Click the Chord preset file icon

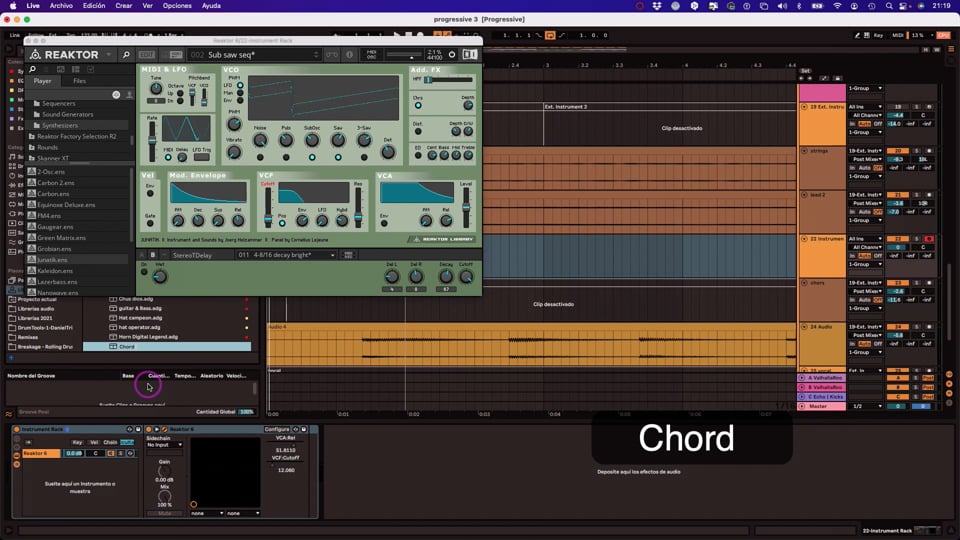pyautogui.click(x=113, y=347)
